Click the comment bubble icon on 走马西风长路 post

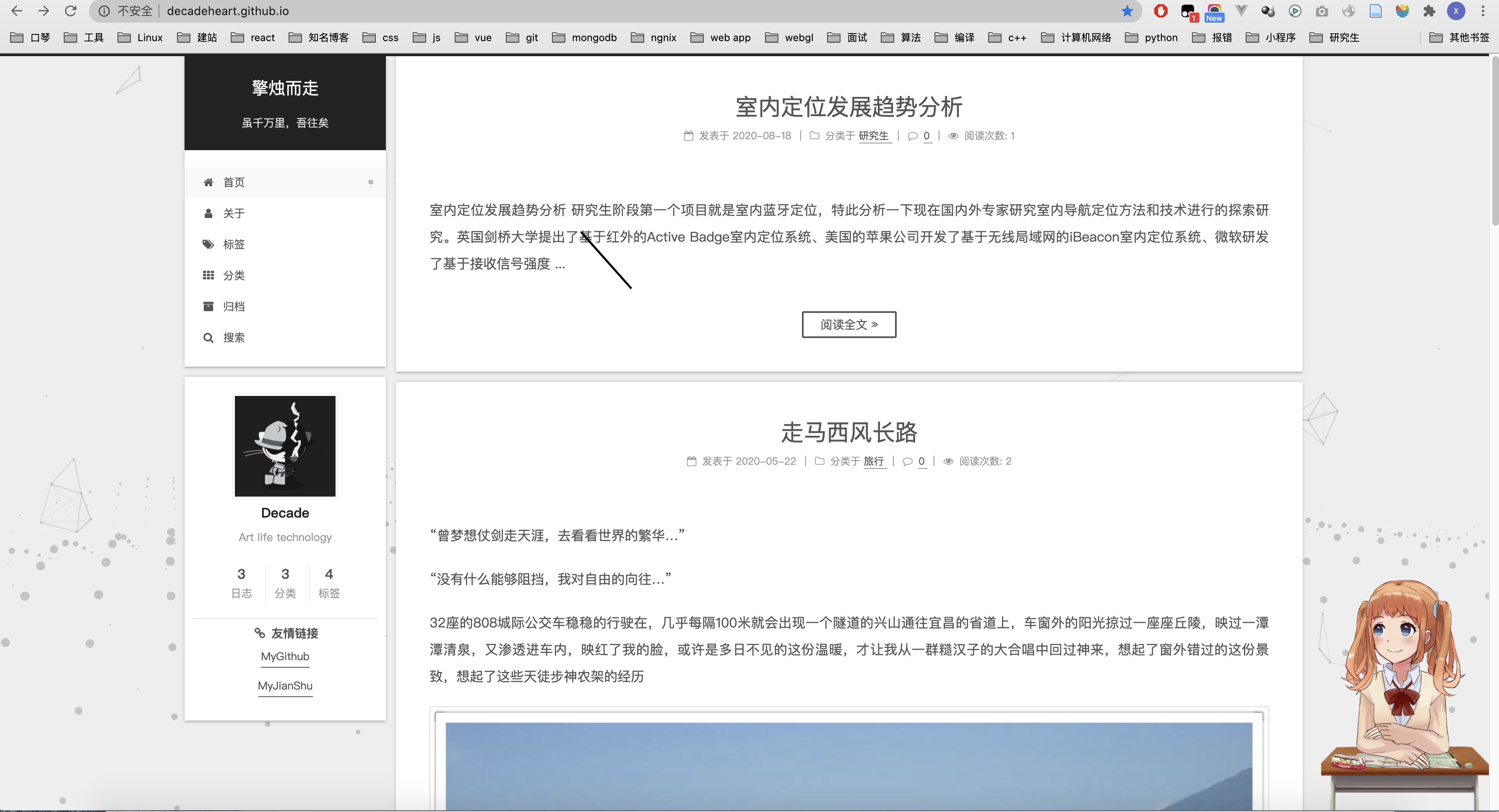(x=907, y=461)
